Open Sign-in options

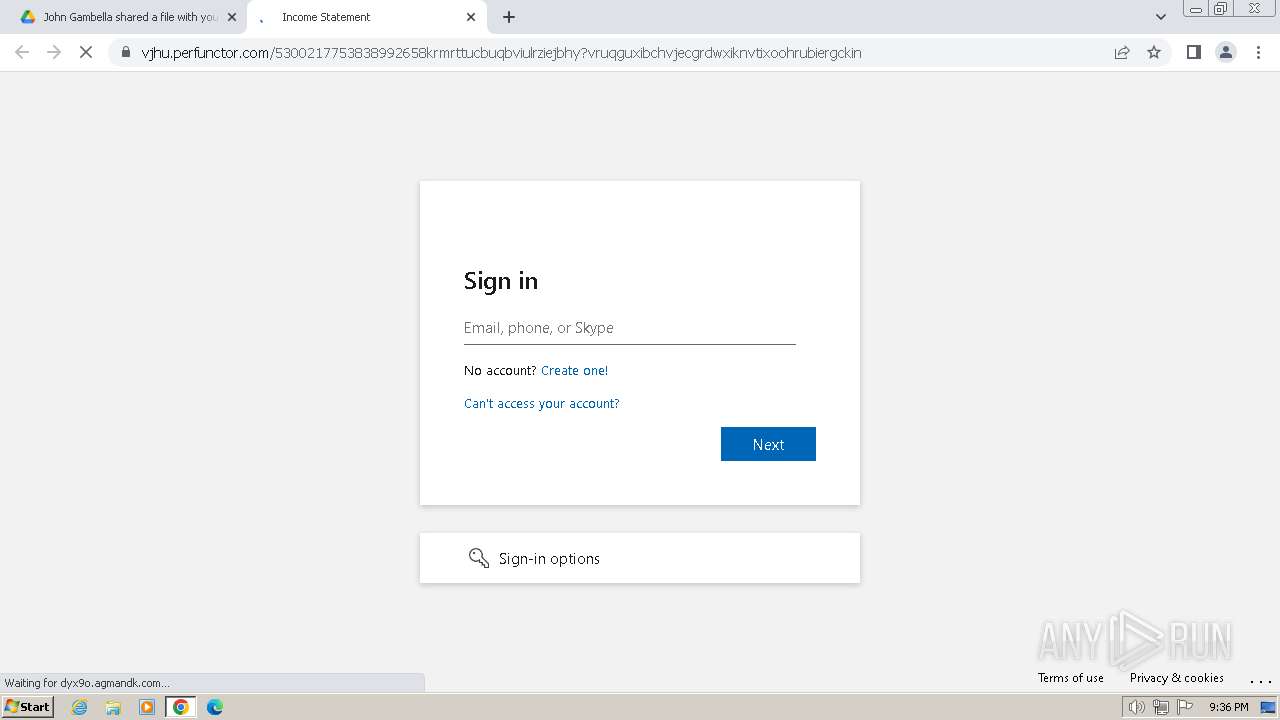pyautogui.click(x=640, y=558)
